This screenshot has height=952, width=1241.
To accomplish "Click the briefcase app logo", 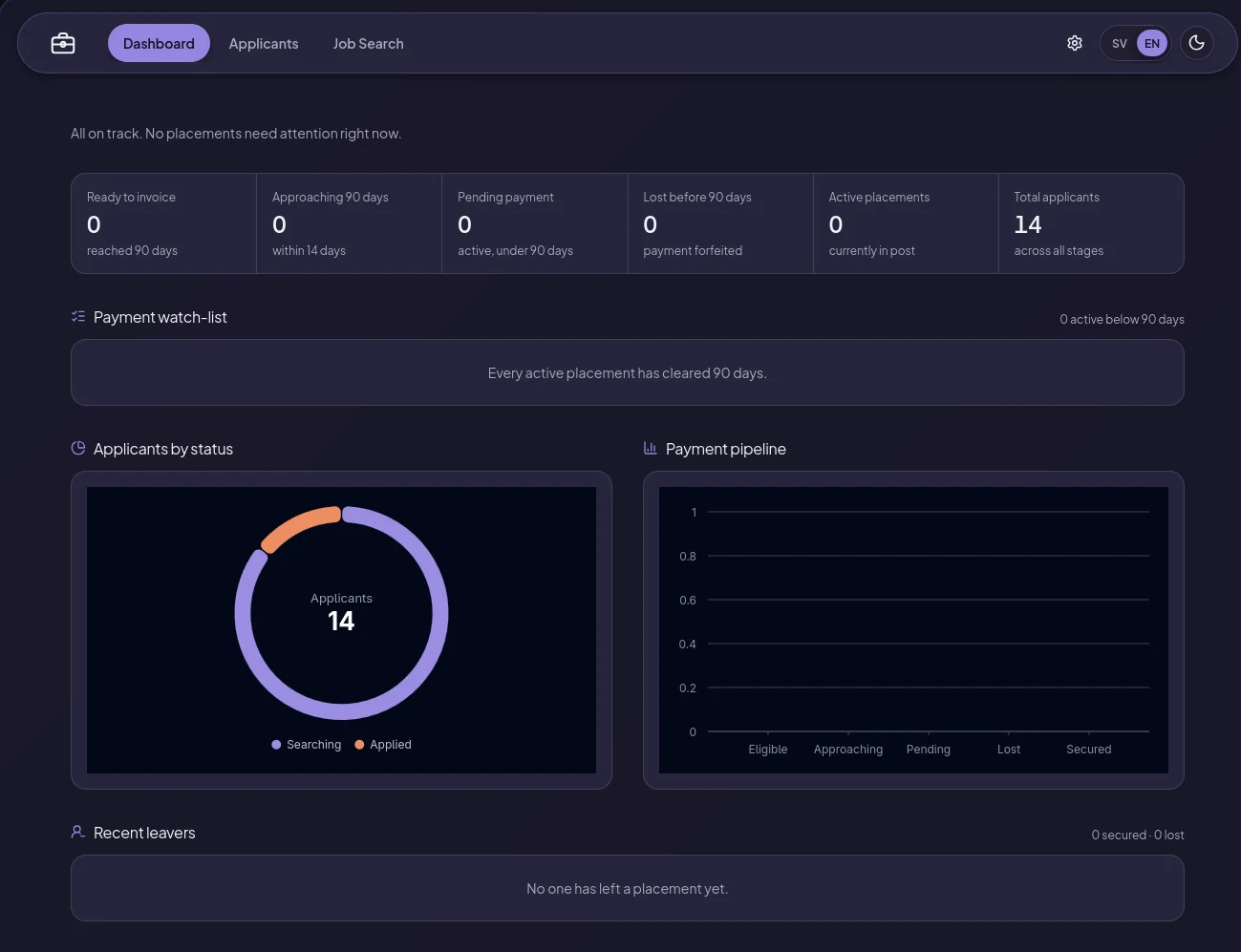I will (63, 44).
